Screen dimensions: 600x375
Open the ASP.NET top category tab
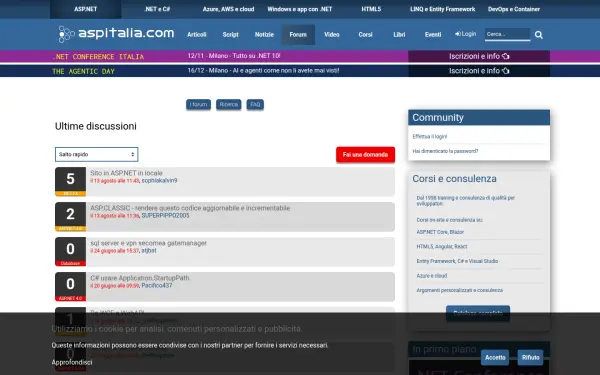pyautogui.click(x=86, y=9)
